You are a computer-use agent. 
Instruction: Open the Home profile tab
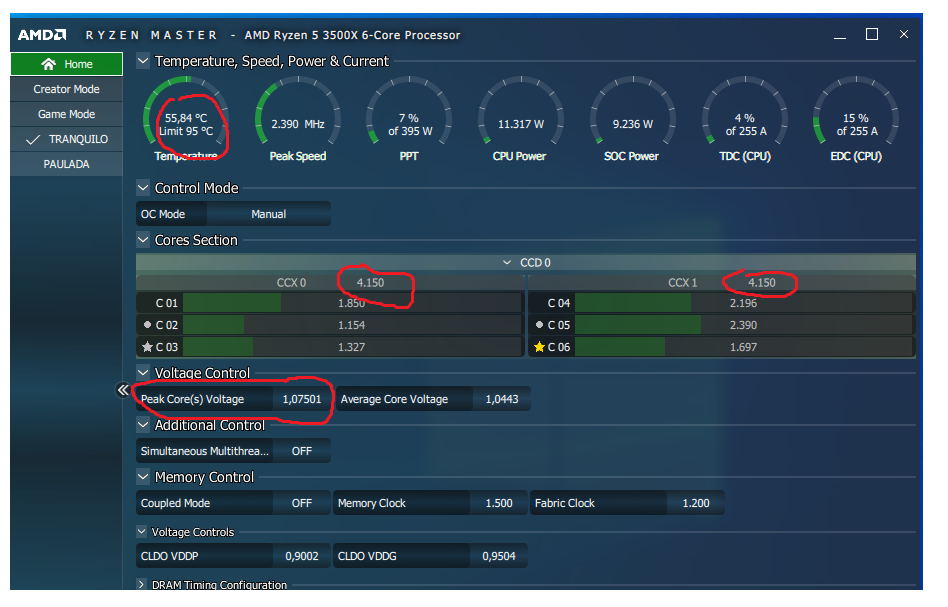[x=67, y=64]
